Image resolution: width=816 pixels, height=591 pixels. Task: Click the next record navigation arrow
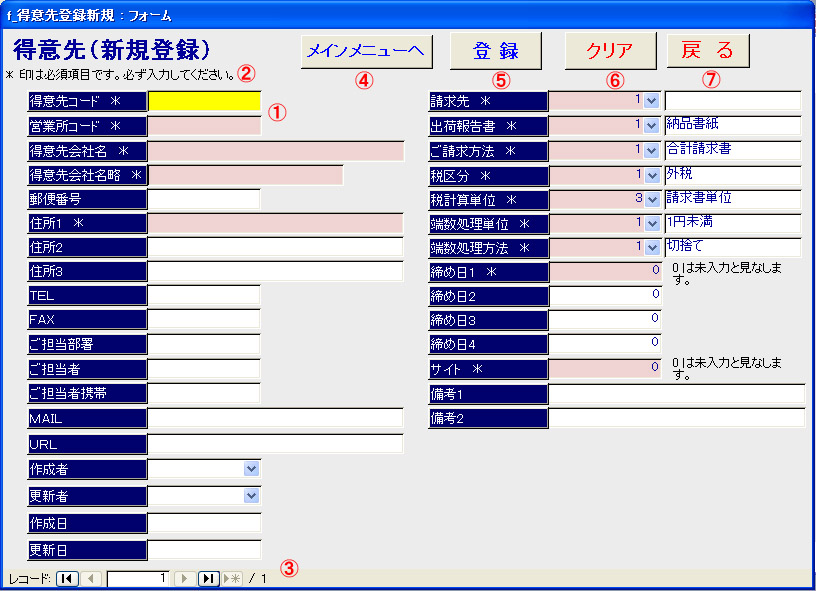(185, 578)
